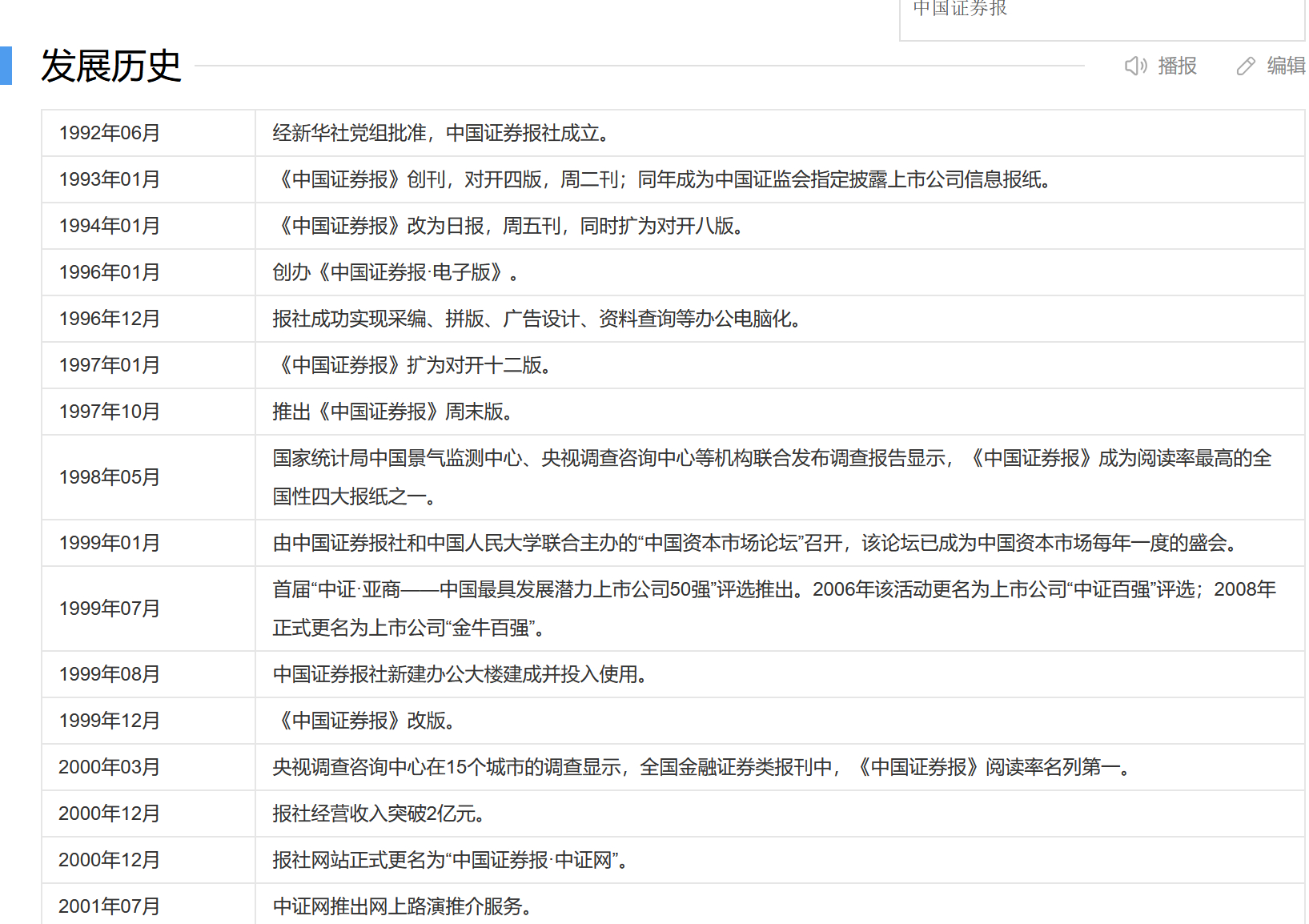Image resolution: width=1309 pixels, height=924 pixels.
Task: Click the 发展历史 section heading
Action: point(111,66)
